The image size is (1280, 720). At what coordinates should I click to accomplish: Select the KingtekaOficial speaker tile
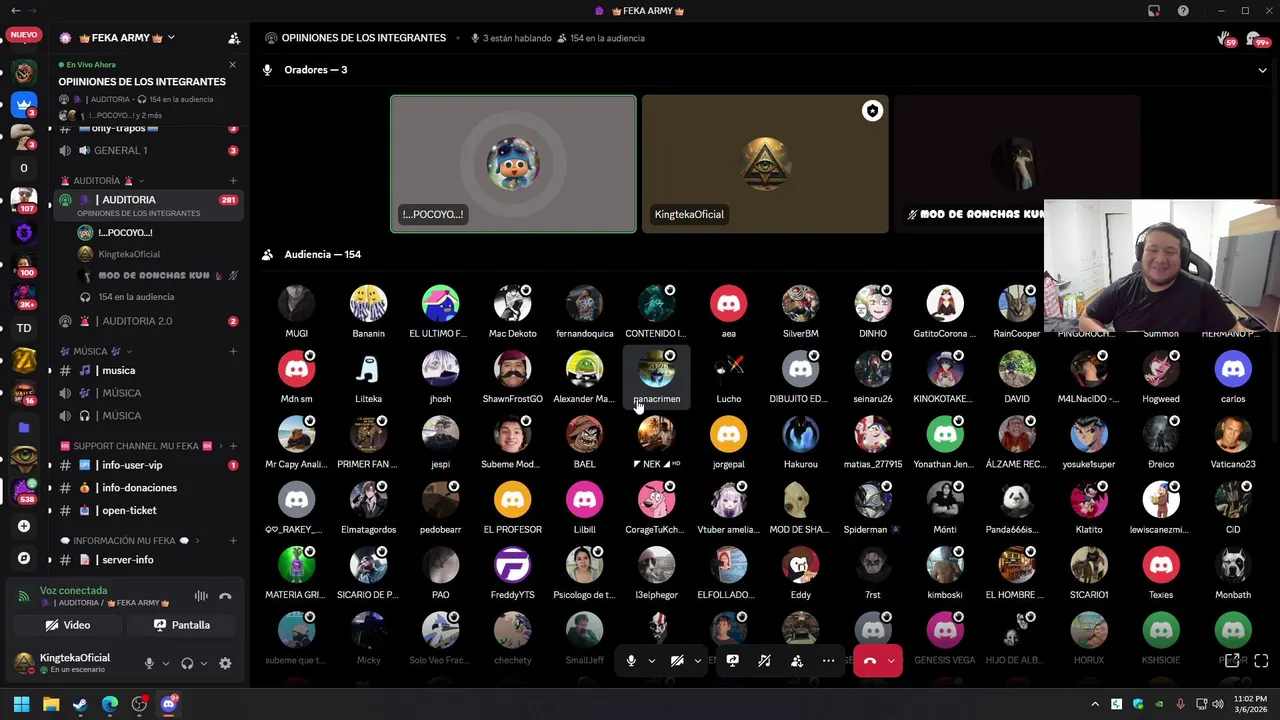click(x=765, y=164)
